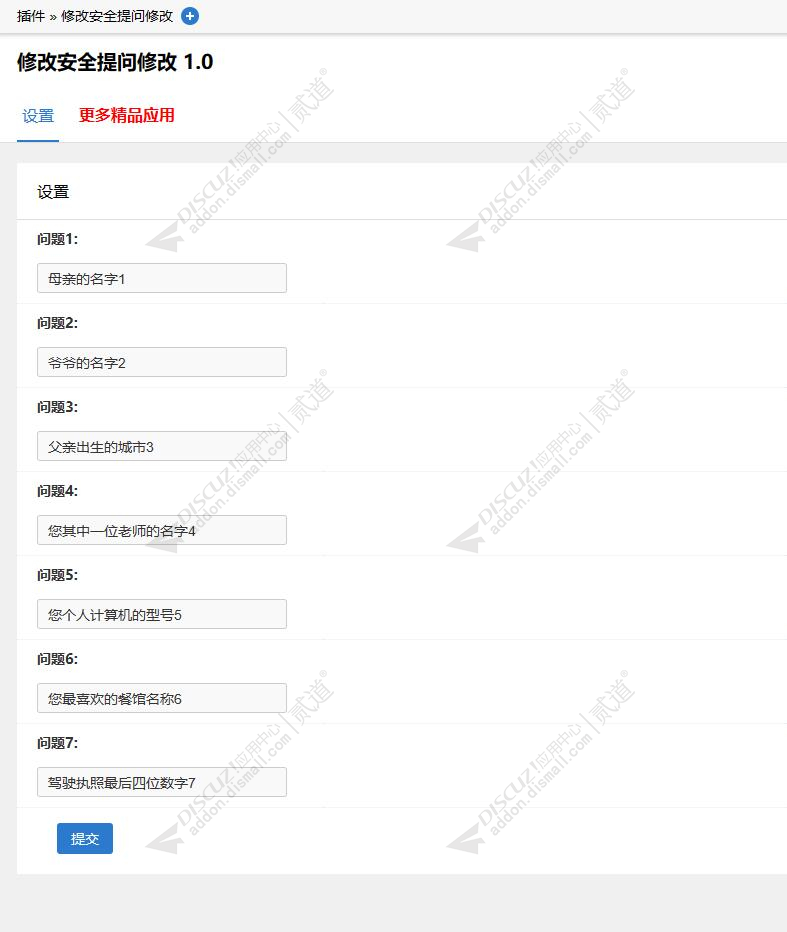Submit the form with 提交 button

pos(85,839)
